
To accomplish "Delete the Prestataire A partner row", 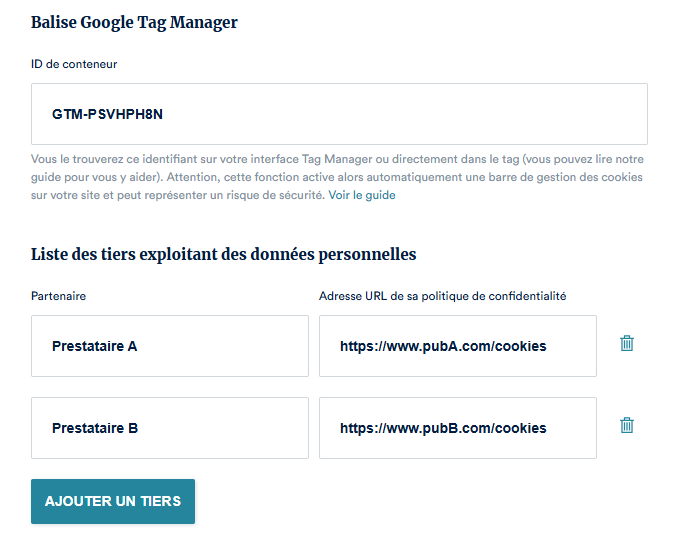I will pyautogui.click(x=627, y=343).
